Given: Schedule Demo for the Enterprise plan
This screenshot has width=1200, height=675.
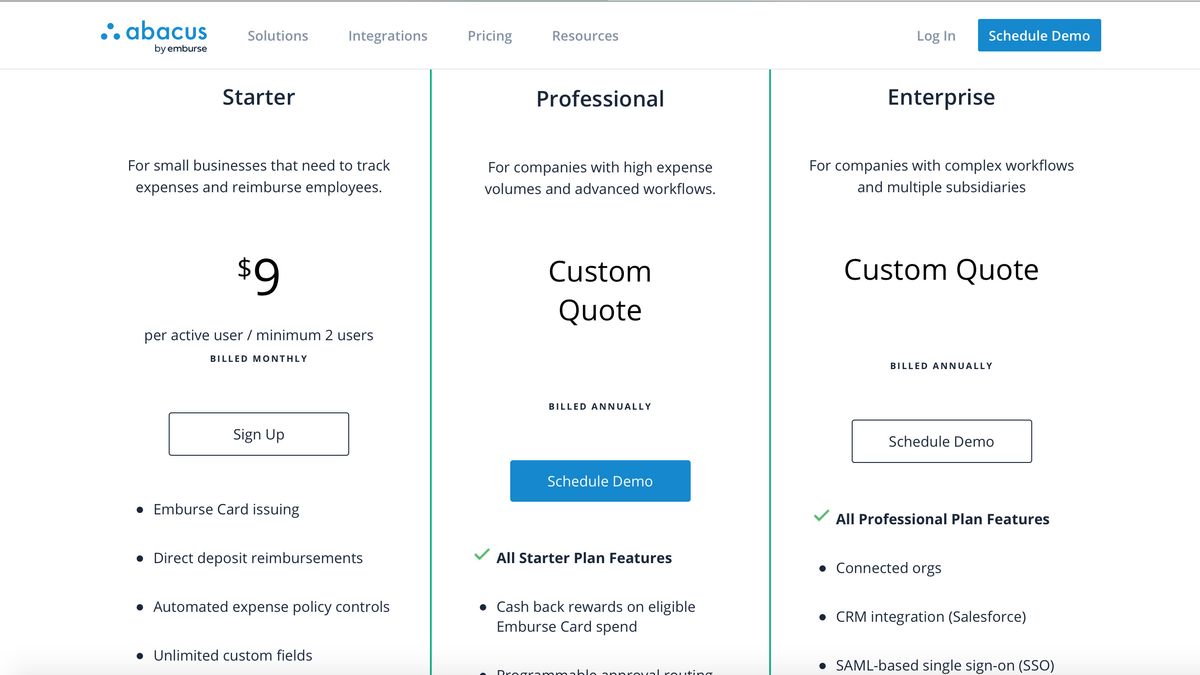Looking at the screenshot, I should click(x=941, y=441).
